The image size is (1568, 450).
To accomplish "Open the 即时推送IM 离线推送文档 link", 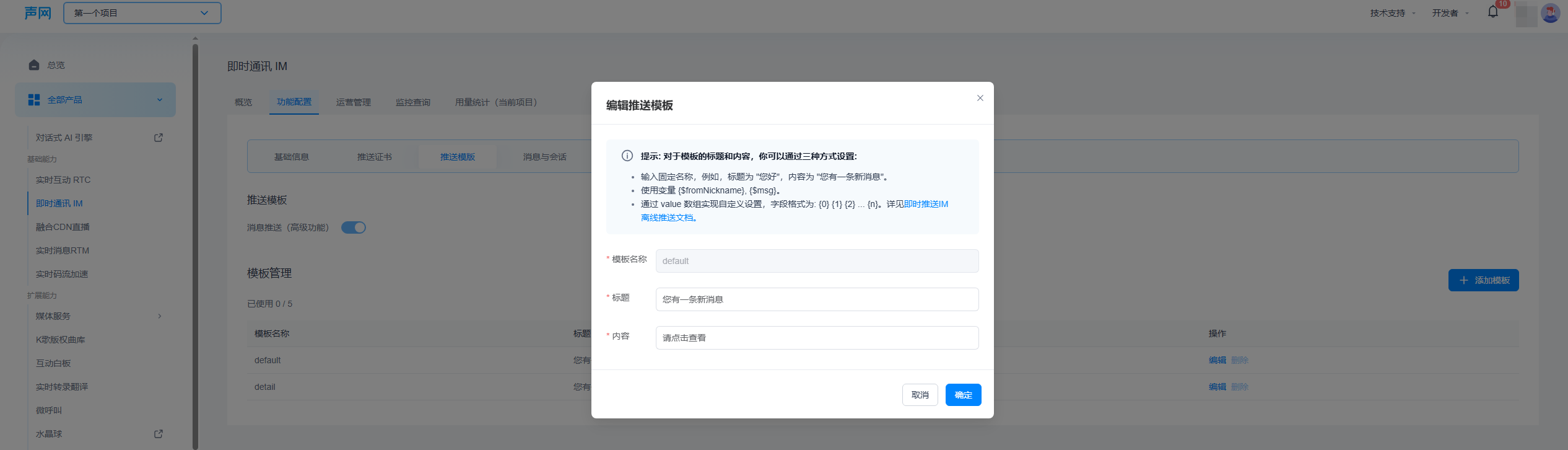I will pyautogui.click(x=795, y=211).
